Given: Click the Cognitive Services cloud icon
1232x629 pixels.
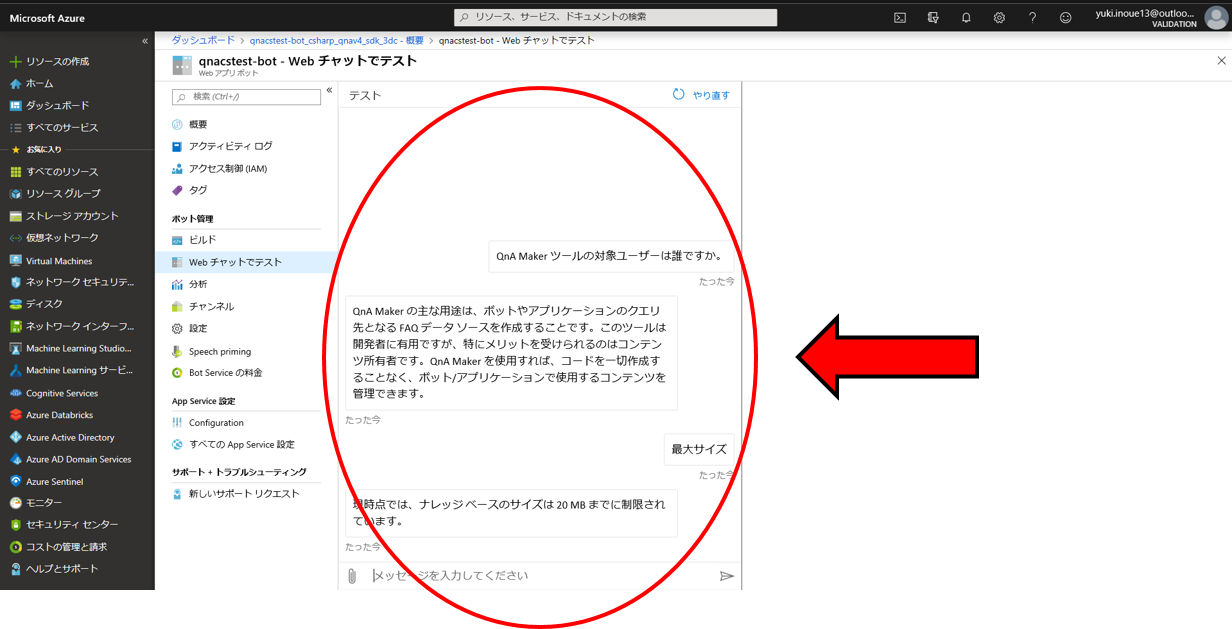Looking at the screenshot, I should point(15,393).
